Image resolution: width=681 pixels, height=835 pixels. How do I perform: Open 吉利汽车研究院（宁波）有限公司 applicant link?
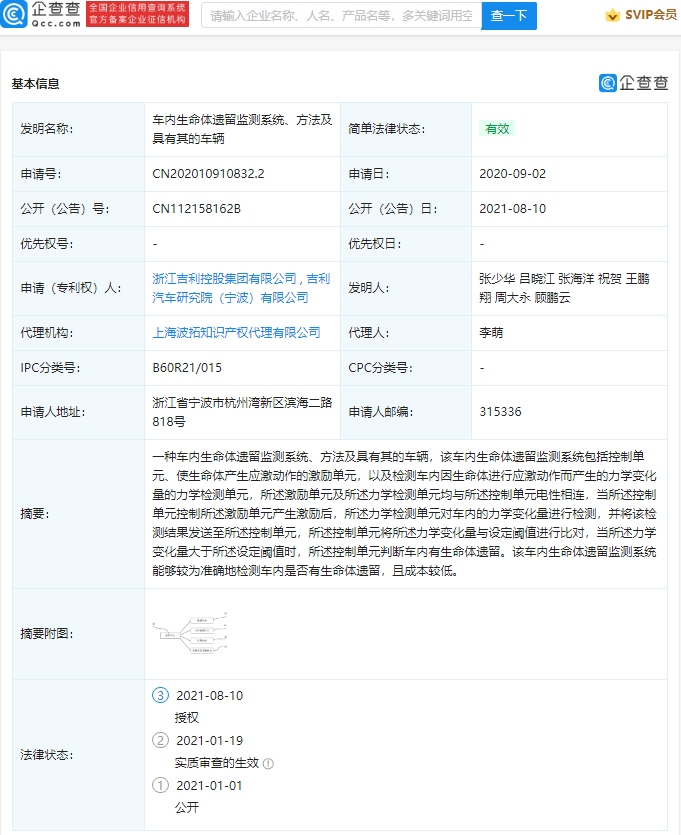pyautogui.click(x=230, y=297)
